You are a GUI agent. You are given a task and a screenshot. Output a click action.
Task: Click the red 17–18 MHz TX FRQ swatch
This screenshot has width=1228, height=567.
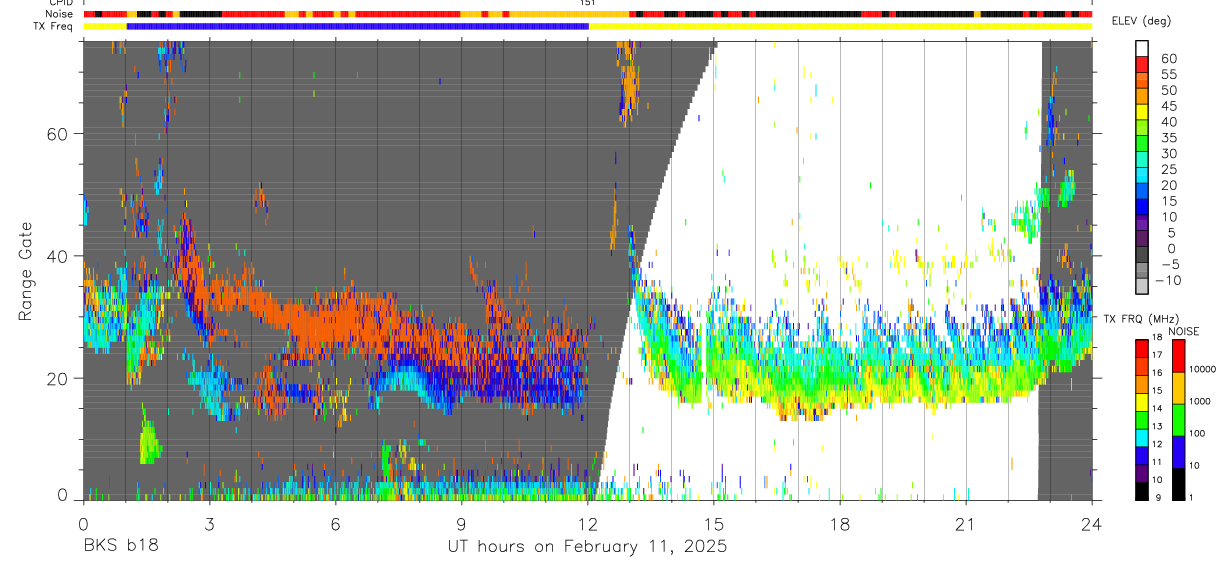[1142, 348]
